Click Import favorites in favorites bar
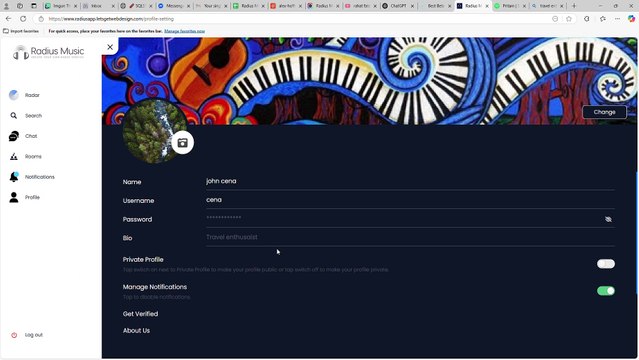This screenshot has width=639, height=360. click(x=21, y=31)
